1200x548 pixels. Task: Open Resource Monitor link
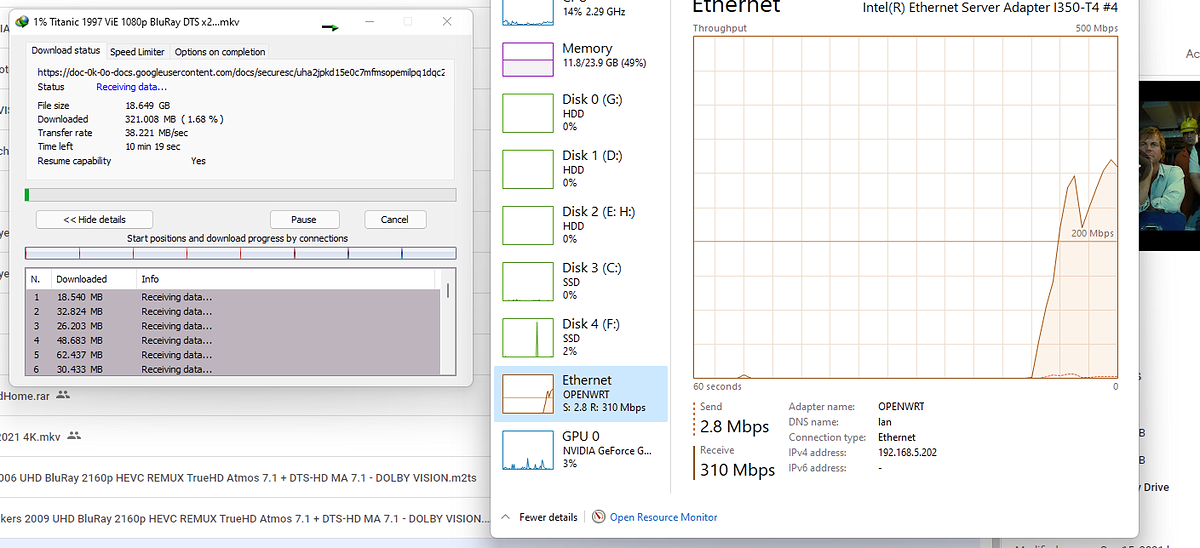coord(663,517)
